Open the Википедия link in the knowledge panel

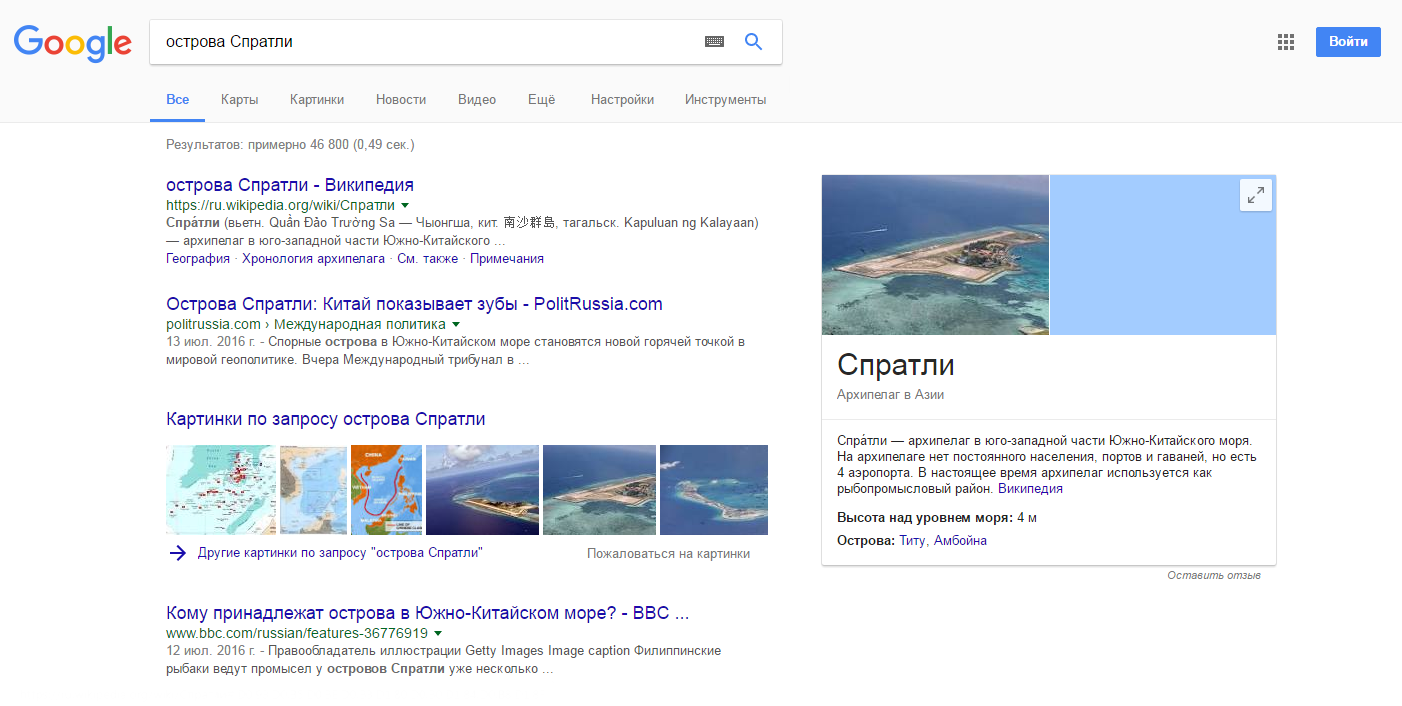1030,489
